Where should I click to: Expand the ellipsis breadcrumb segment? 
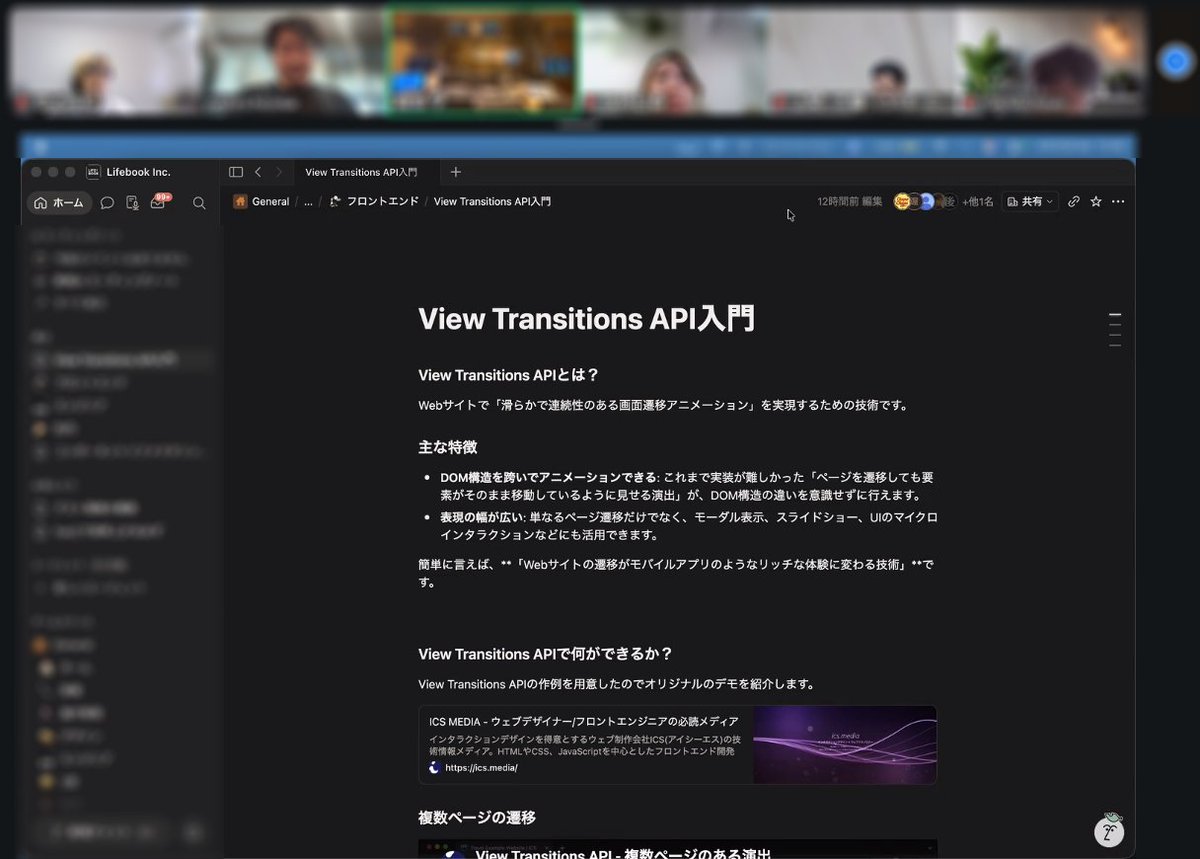tap(308, 201)
